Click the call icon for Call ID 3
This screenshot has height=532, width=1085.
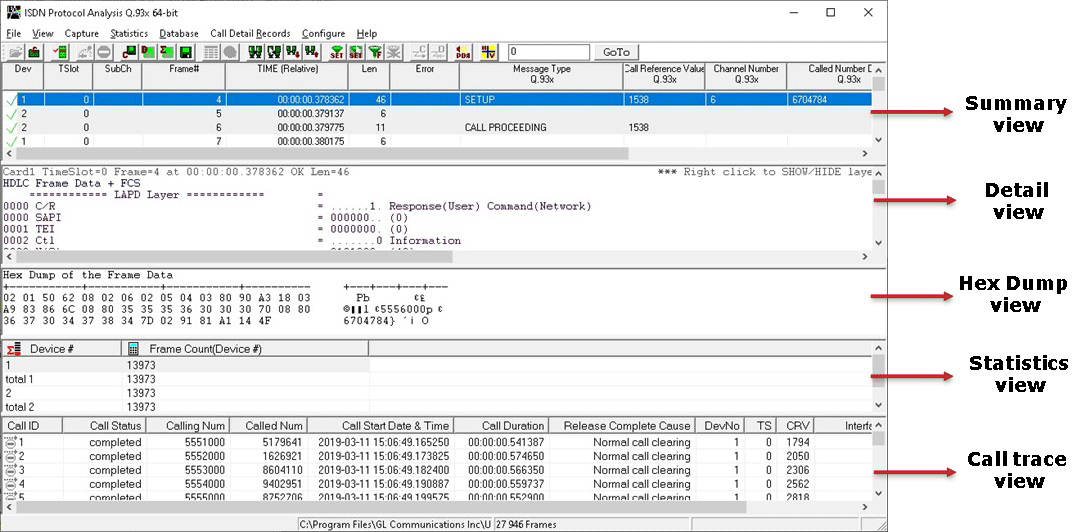tap(11, 470)
